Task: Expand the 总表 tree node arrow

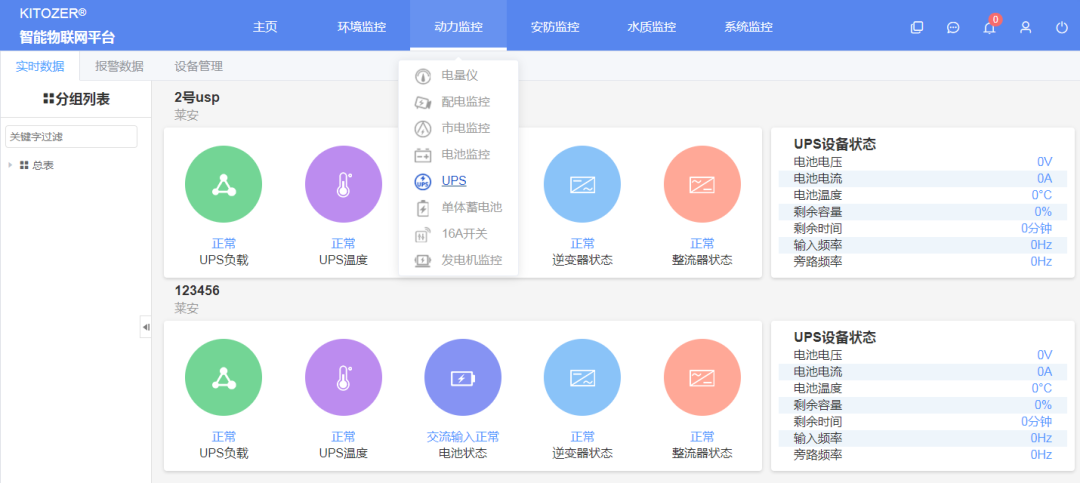Action: [x=10, y=165]
